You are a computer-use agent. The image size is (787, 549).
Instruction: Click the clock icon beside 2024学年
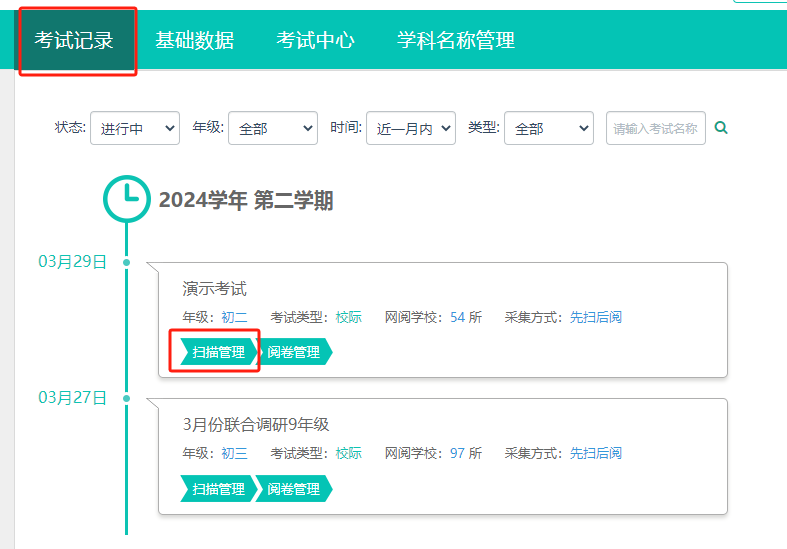pyautogui.click(x=127, y=199)
